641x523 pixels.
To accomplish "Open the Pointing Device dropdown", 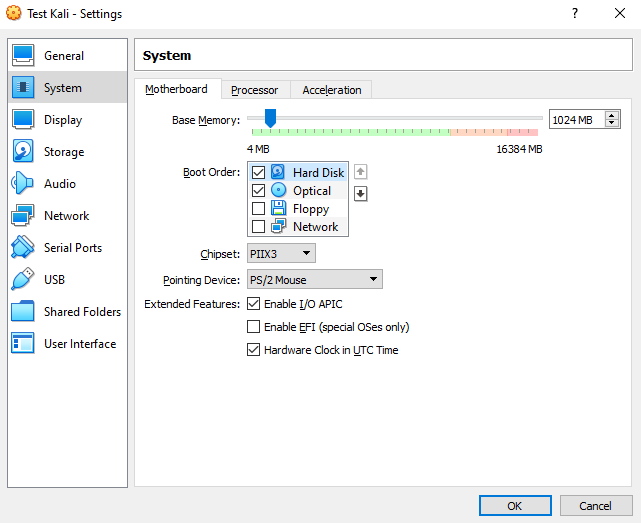I will pyautogui.click(x=314, y=280).
